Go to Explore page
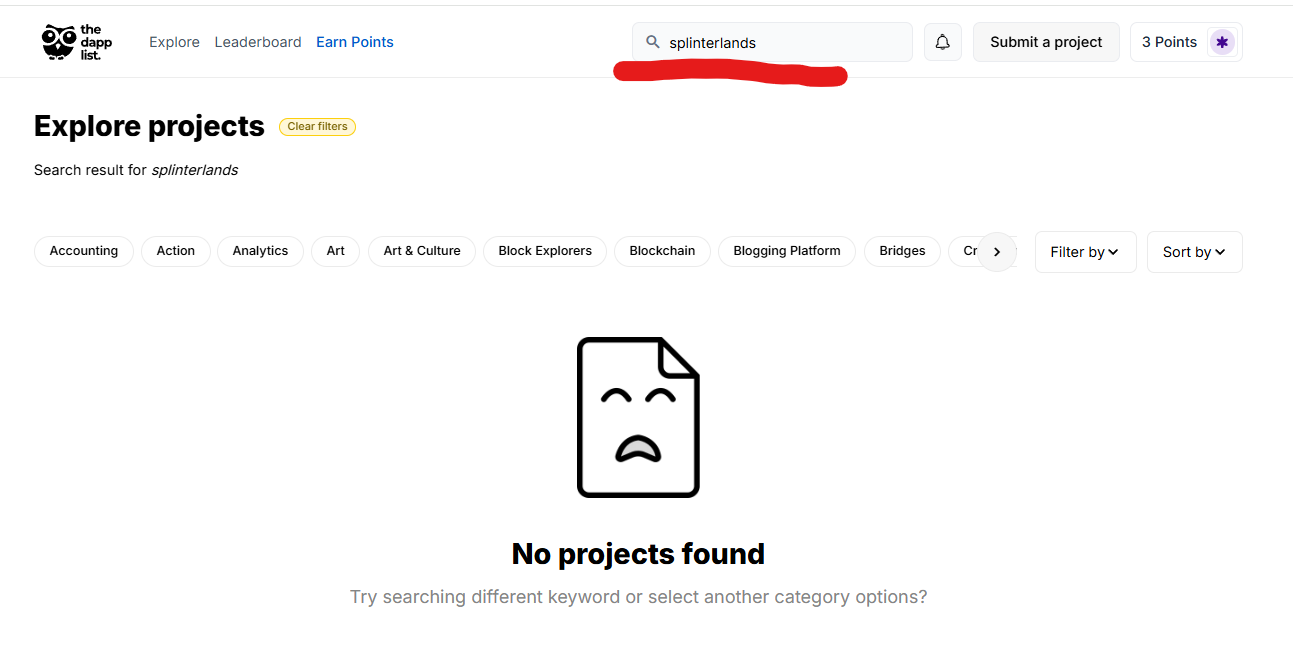 (x=174, y=42)
